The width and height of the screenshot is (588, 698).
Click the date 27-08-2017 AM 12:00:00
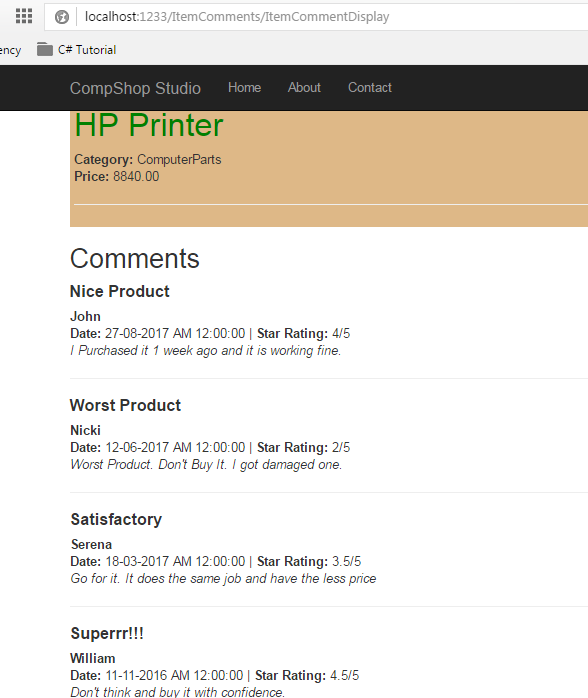pyautogui.click(x=175, y=333)
